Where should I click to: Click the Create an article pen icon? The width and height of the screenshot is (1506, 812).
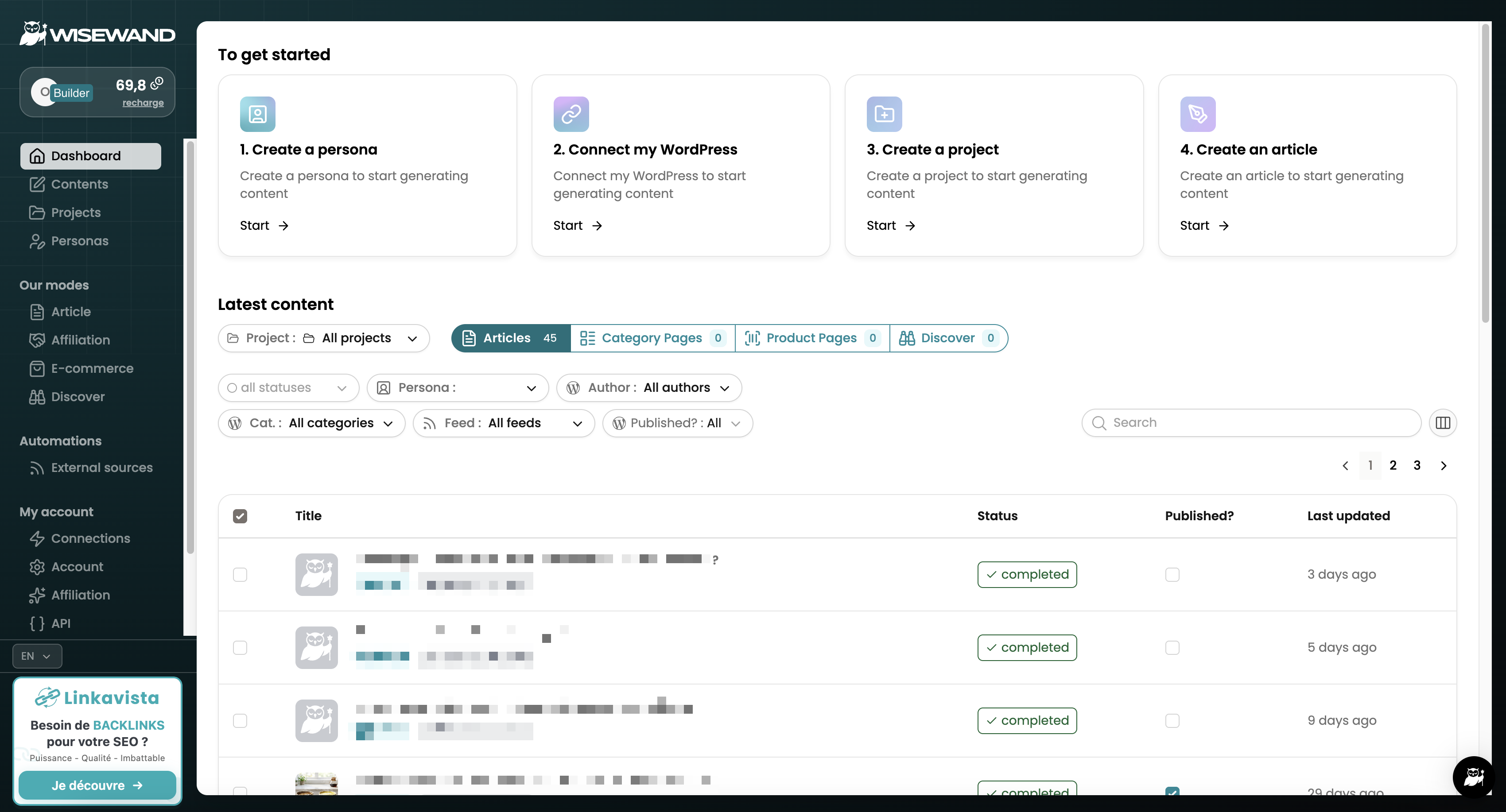[x=1197, y=114]
